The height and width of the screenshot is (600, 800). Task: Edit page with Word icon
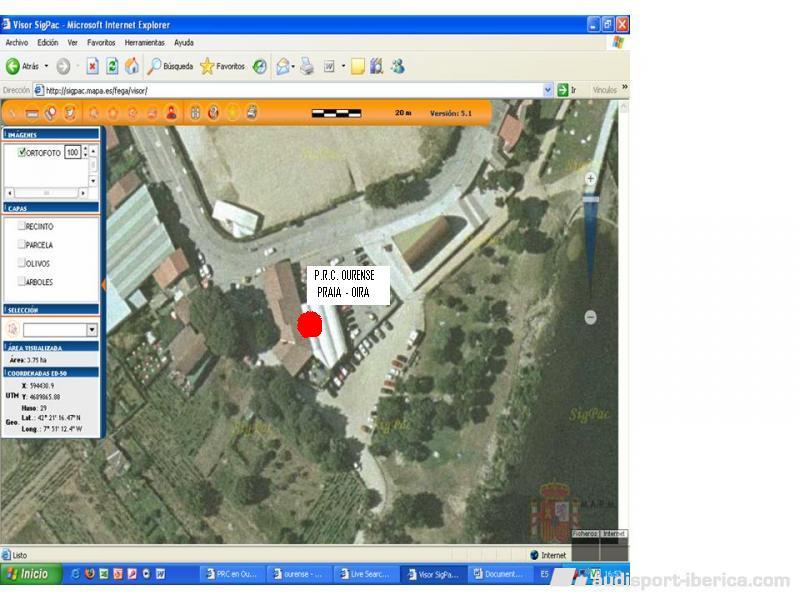coord(329,66)
